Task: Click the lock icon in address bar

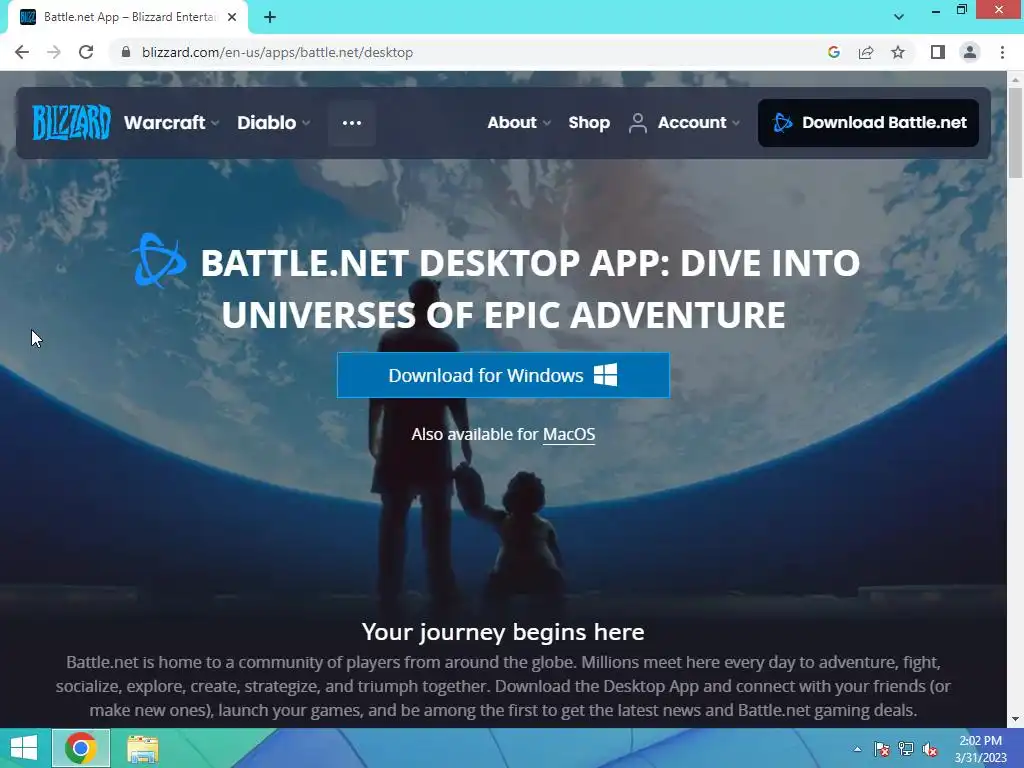Action: (126, 52)
